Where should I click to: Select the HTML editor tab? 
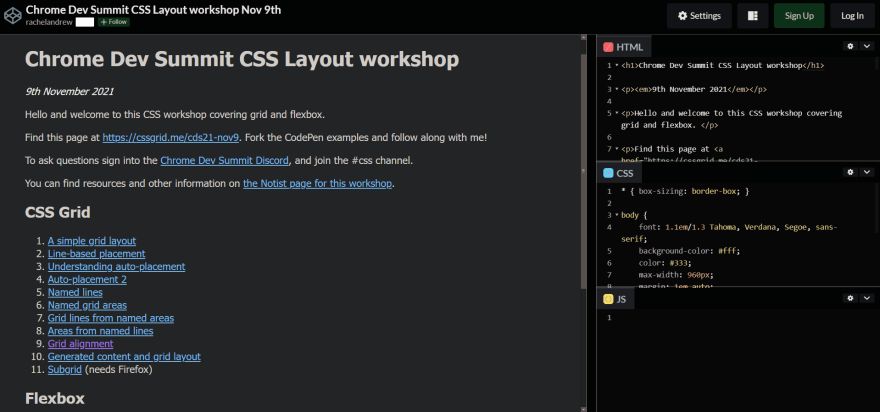click(x=624, y=47)
